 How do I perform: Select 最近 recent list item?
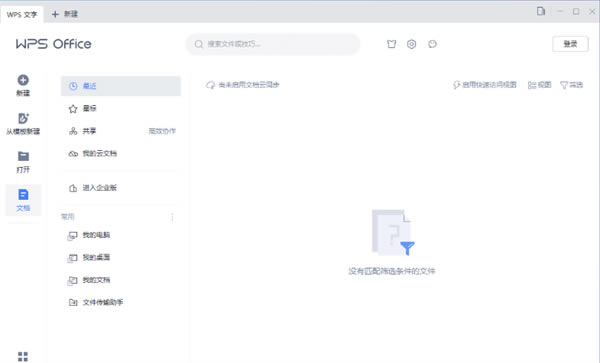(x=121, y=86)
